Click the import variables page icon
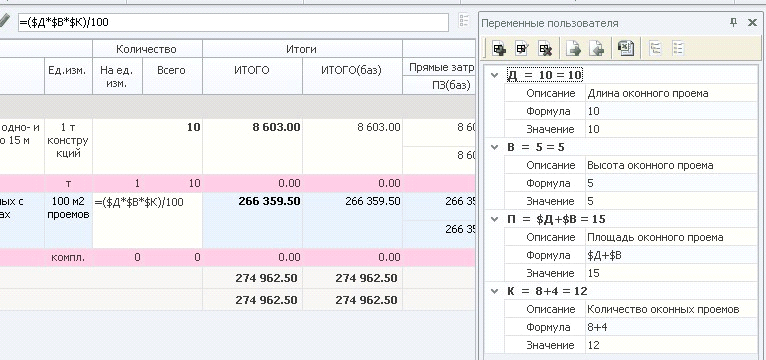766x360 pixels. (x=596, y=48)
